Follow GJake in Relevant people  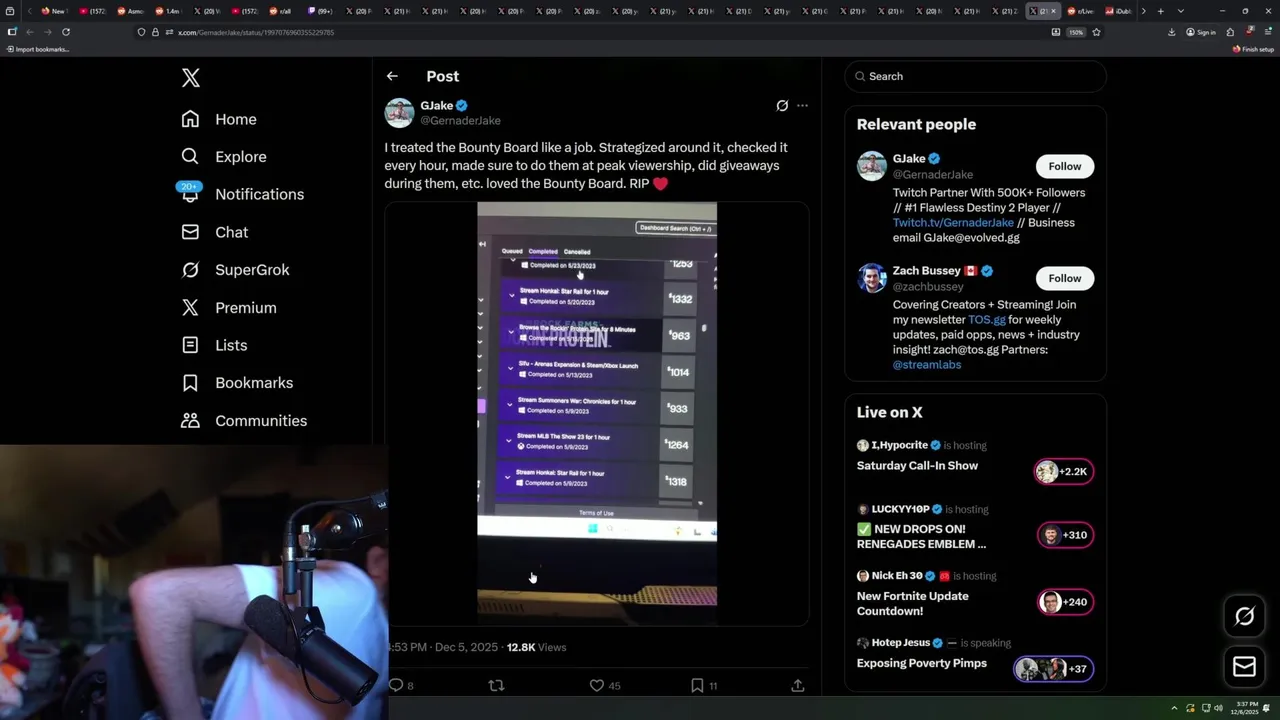coord(1064,166)
